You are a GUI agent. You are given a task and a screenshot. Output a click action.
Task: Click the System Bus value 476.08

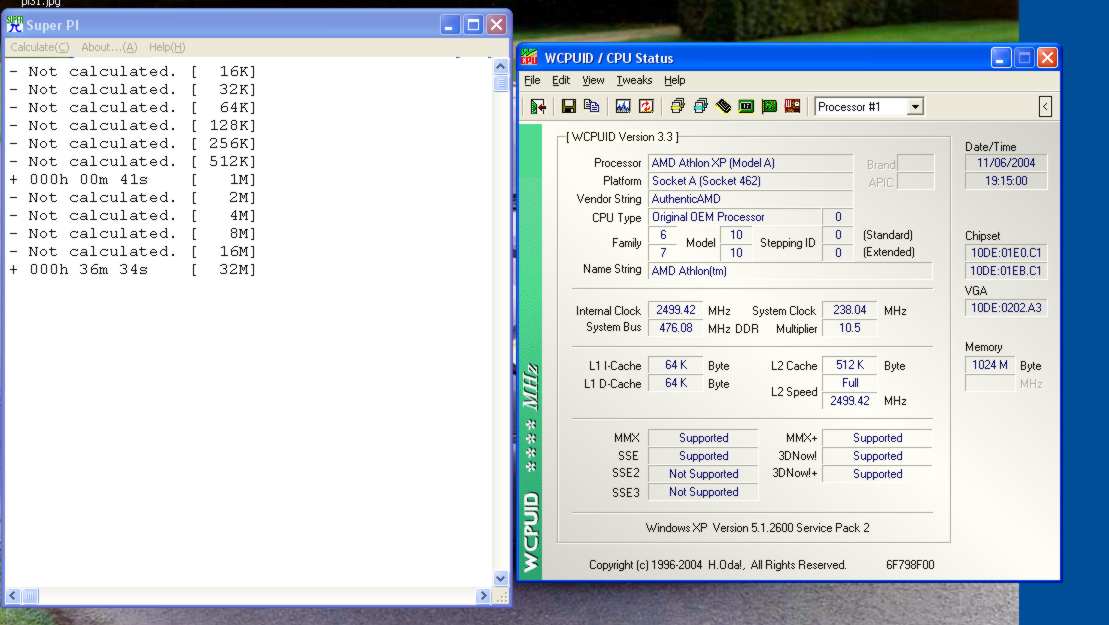(x=675, y=328)
